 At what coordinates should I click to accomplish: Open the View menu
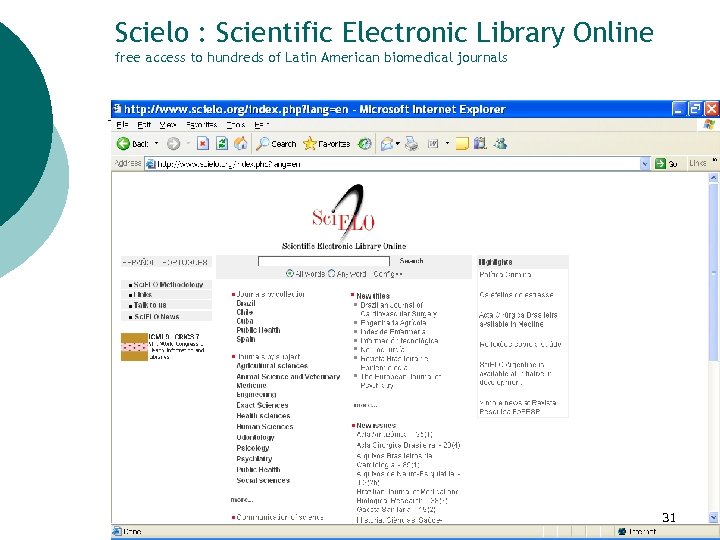[x=168, y=124]
